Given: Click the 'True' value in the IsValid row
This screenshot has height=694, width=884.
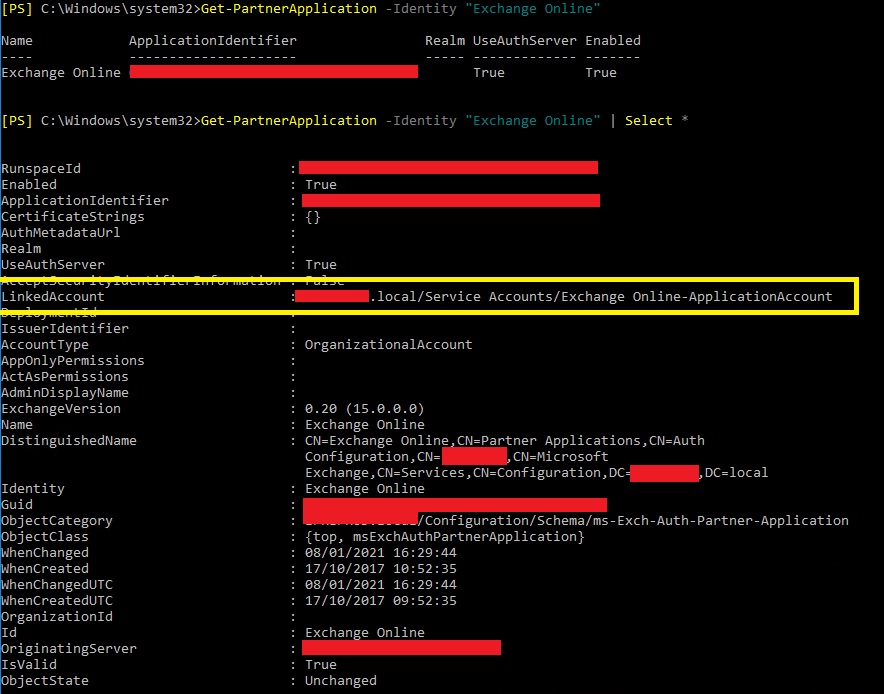Looking at the screenshot, I should click(321, 664).
